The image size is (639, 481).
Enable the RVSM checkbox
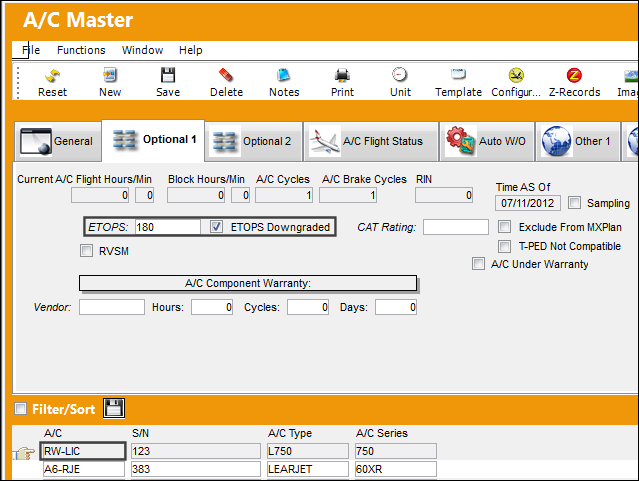point(86,251)
